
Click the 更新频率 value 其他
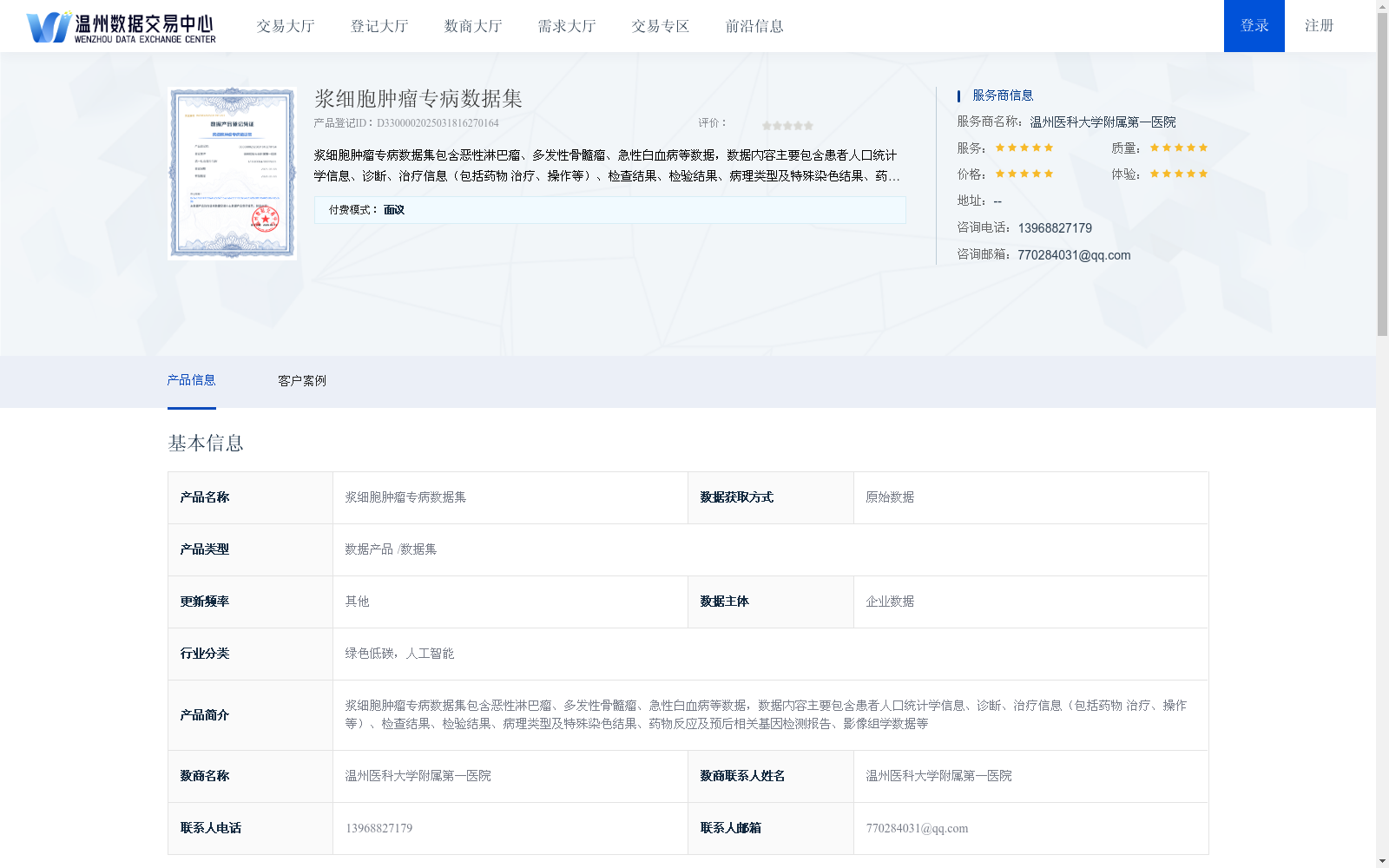point(357,602)
